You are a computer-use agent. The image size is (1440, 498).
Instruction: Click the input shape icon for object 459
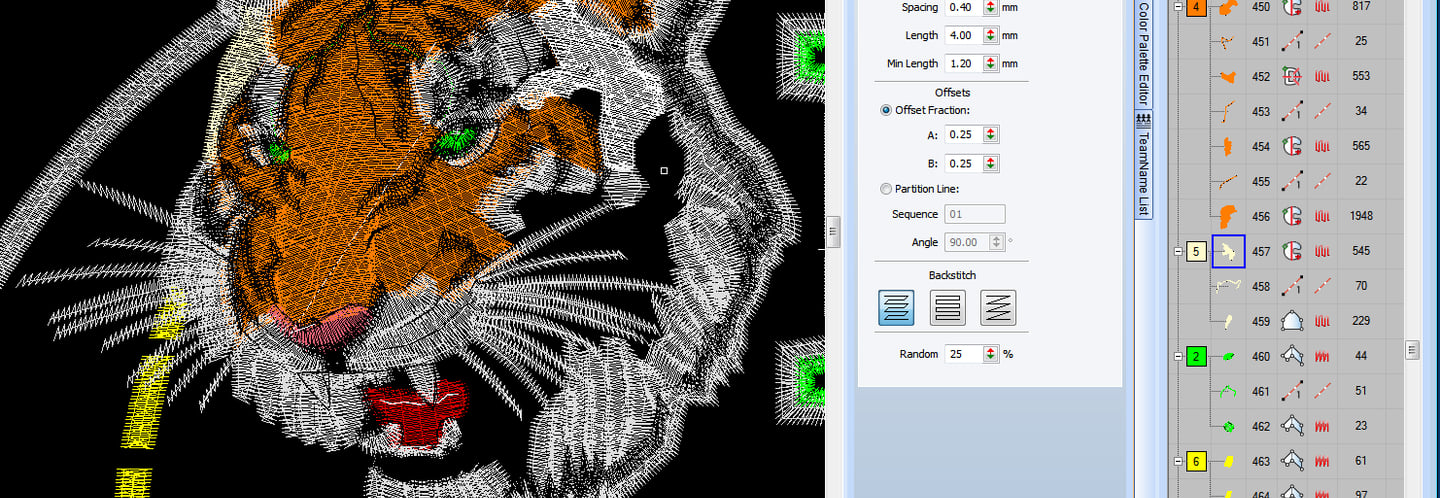point(1292,321)
